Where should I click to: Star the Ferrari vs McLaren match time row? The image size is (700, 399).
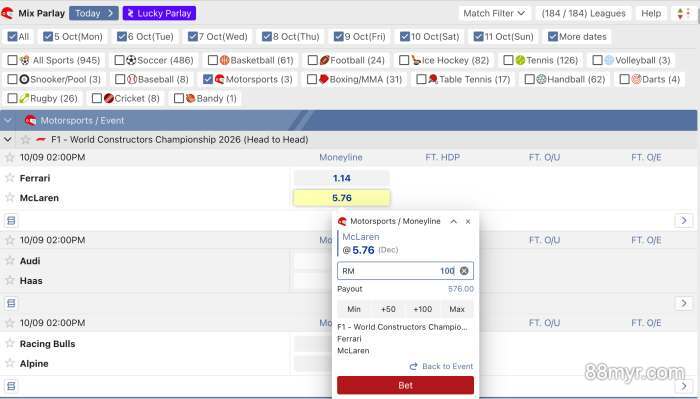[x=9, y=157]
